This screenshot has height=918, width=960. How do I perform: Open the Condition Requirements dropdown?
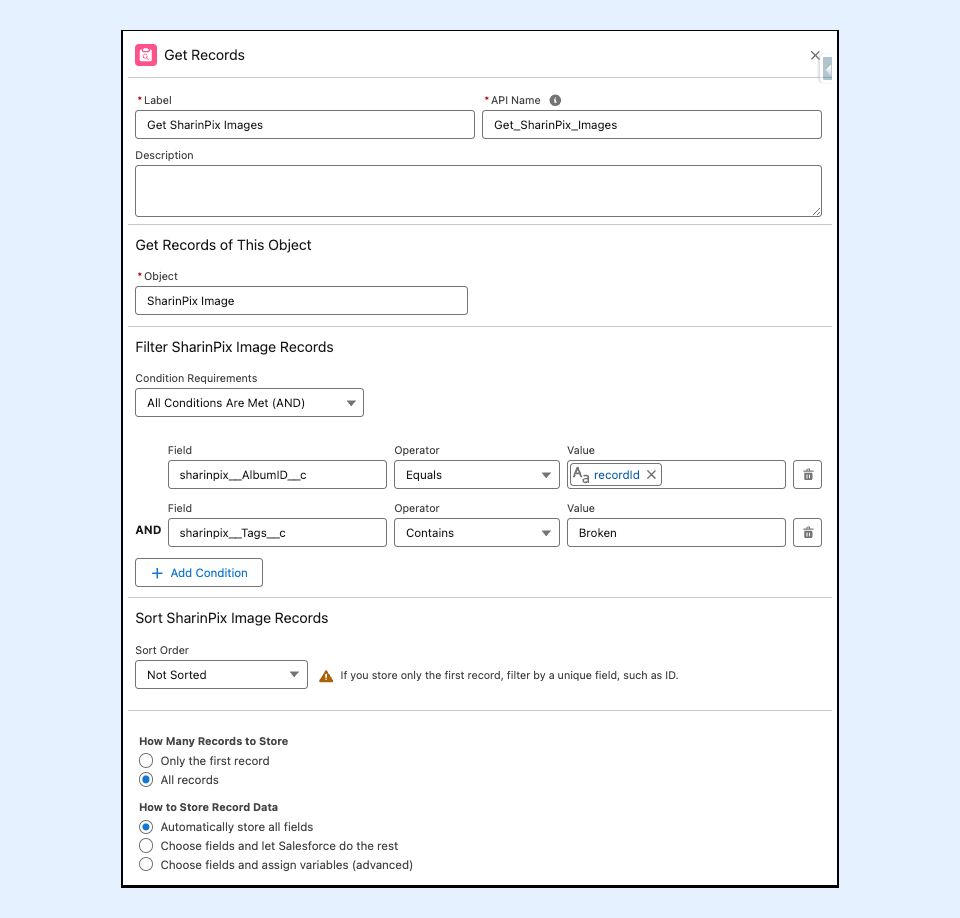click(x=249, y=403)
